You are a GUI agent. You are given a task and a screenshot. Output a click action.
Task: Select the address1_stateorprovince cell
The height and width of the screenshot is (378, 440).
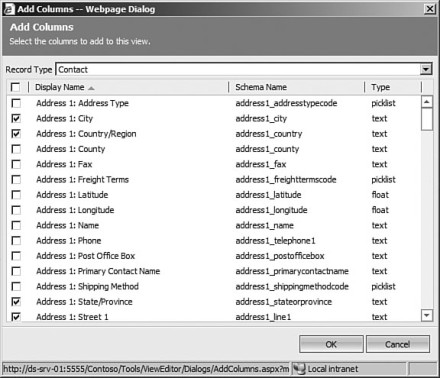click(x=283, y=302)
